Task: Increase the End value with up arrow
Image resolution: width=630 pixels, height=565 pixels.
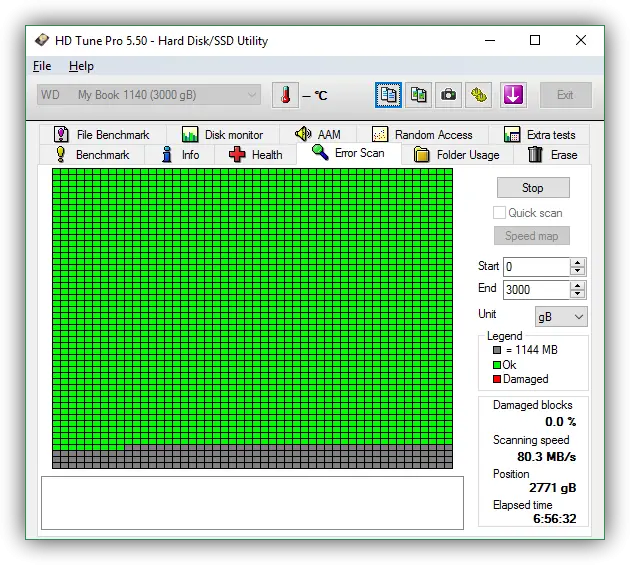Action: tap(578, 286)
